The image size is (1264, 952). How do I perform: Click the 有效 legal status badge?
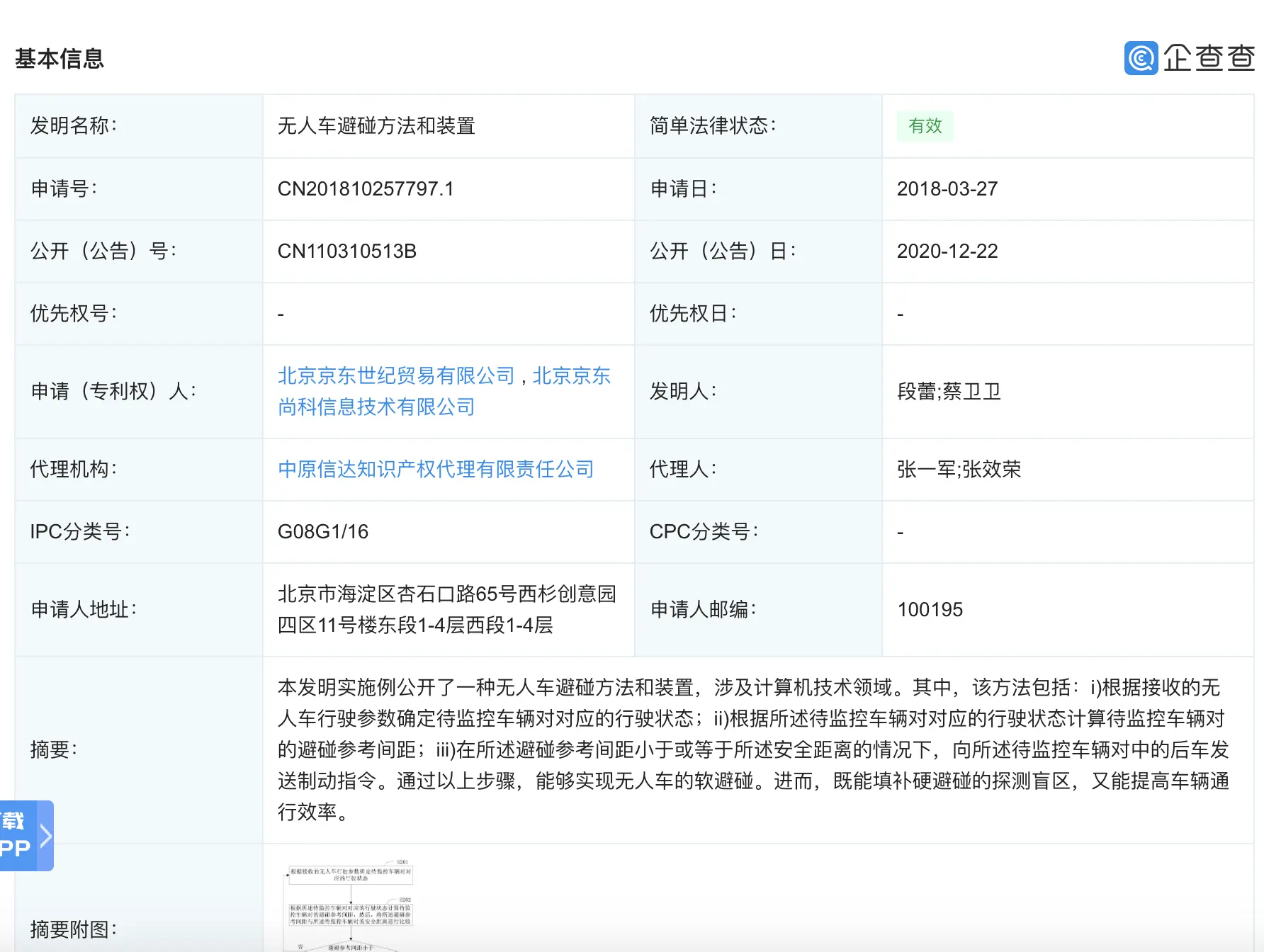(x=925, y=126)
